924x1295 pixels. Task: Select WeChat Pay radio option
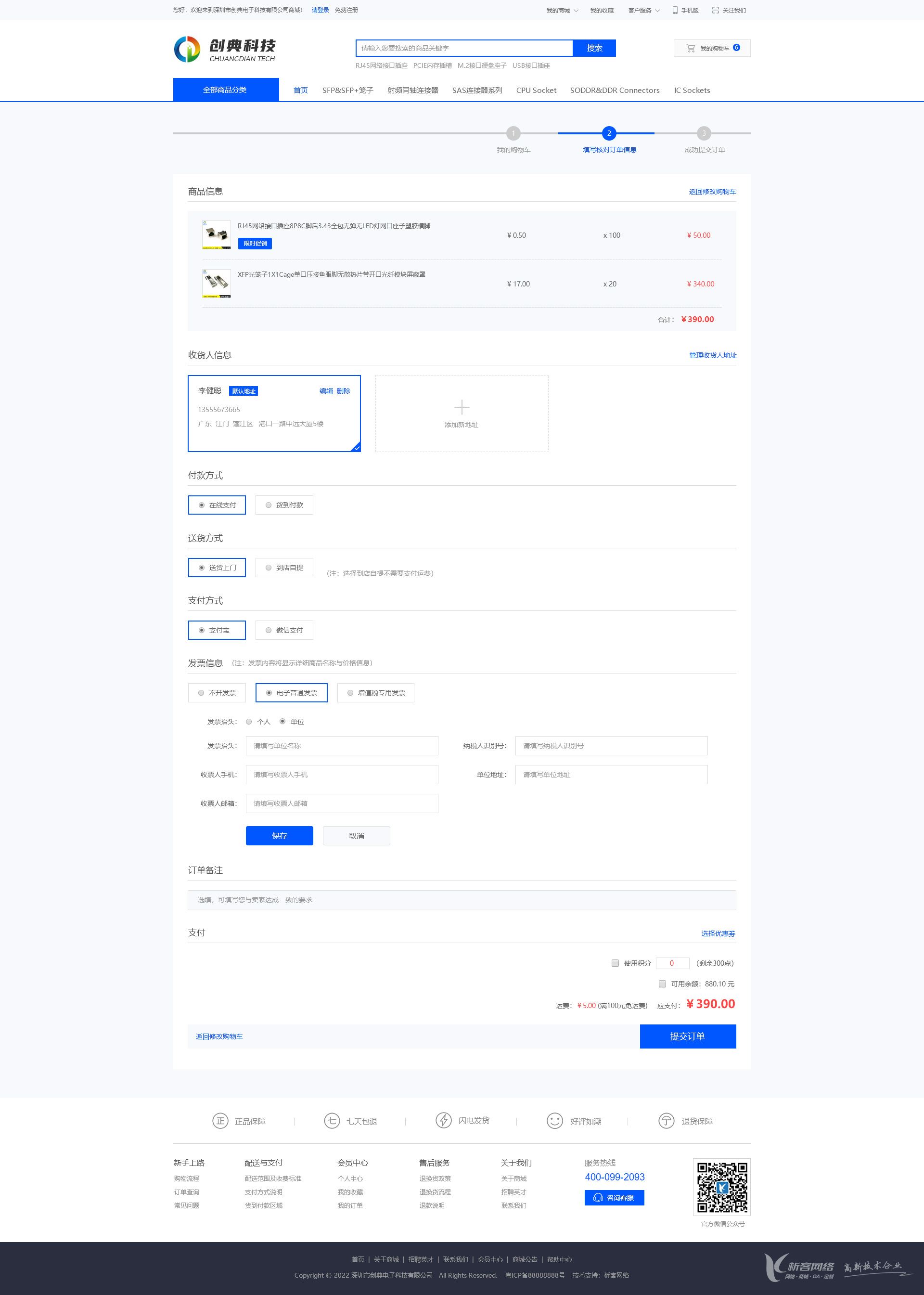[269, 630]
